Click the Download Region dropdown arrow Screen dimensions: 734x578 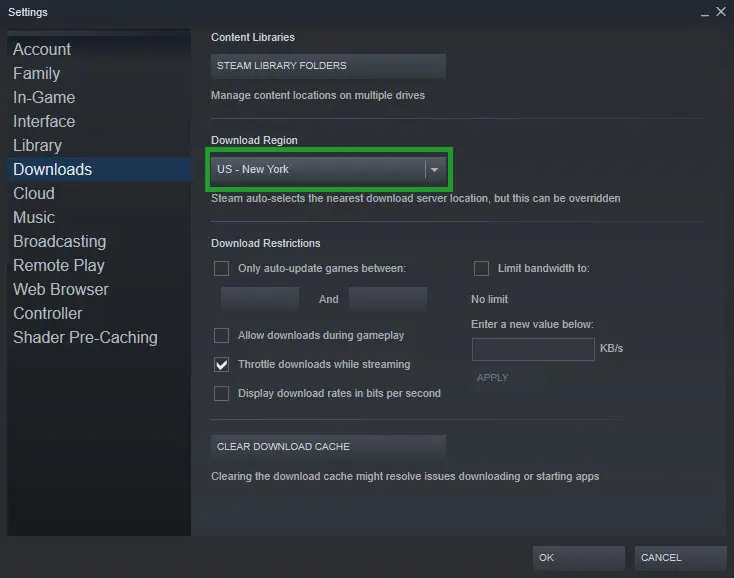click(x=434, y=169)
